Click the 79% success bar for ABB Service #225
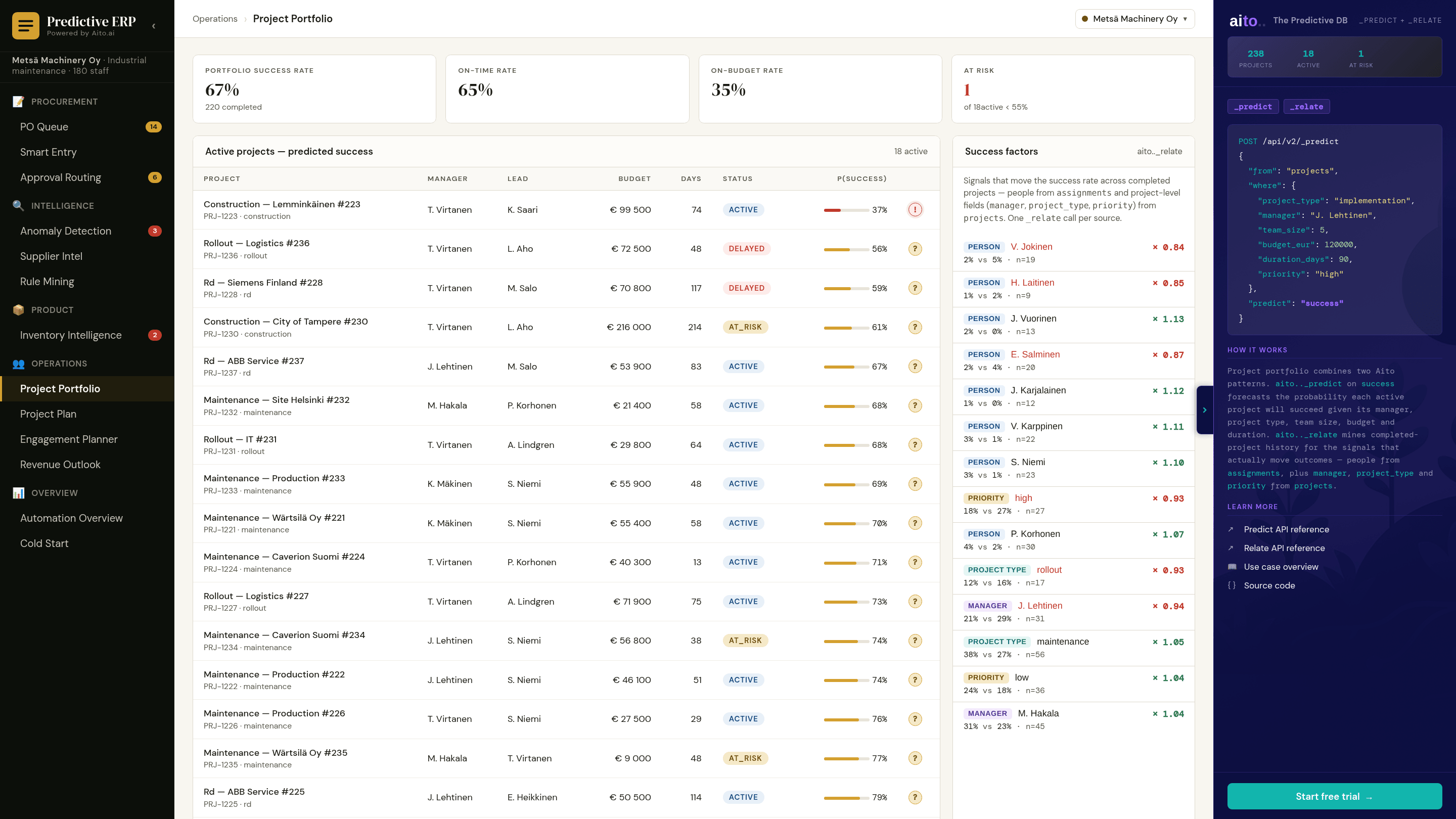Screen dimensions: 1456x819 tap(846, 798)
